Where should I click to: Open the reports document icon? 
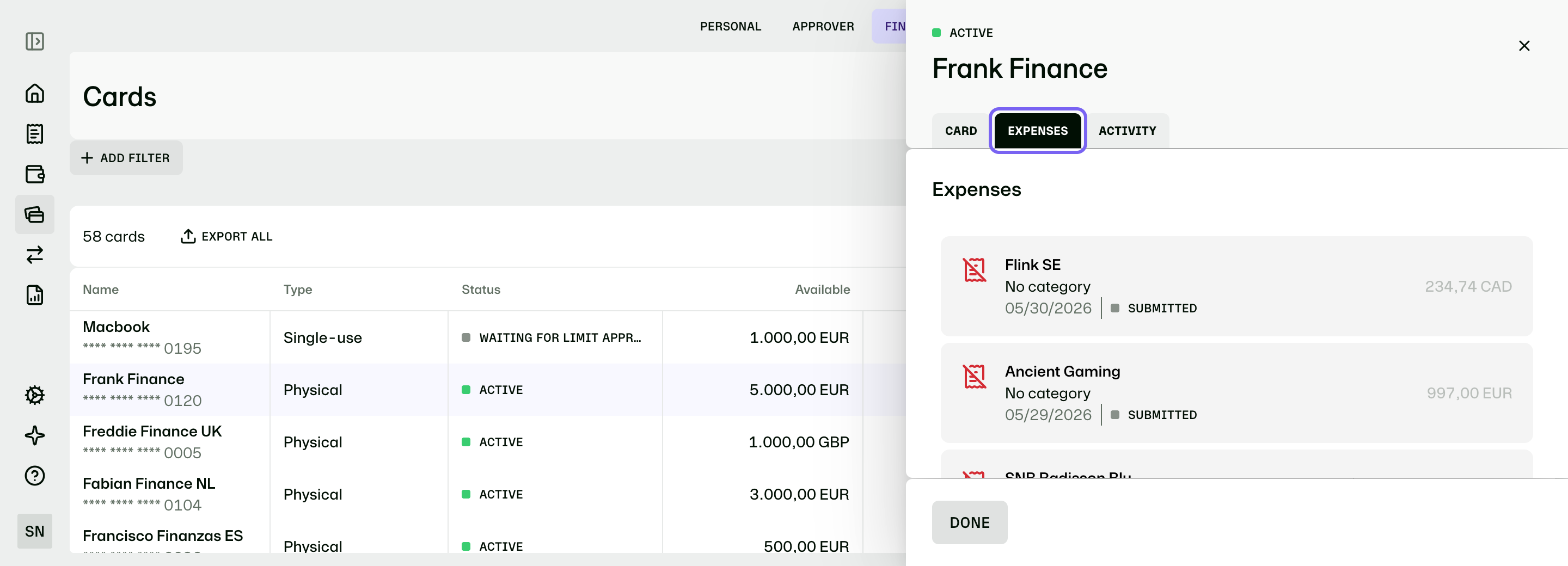point(35,294)
